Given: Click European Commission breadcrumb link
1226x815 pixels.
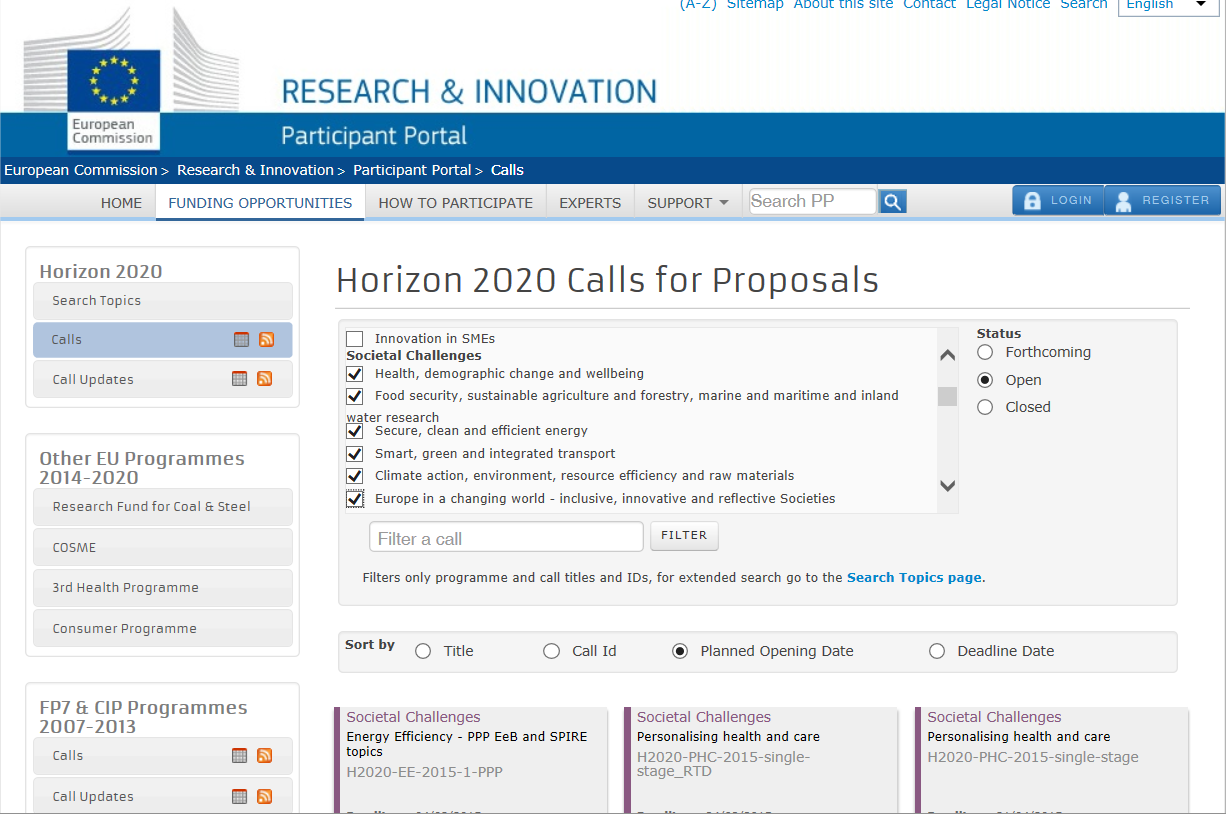Looking at the screenshot, I should tap(81, 170).
